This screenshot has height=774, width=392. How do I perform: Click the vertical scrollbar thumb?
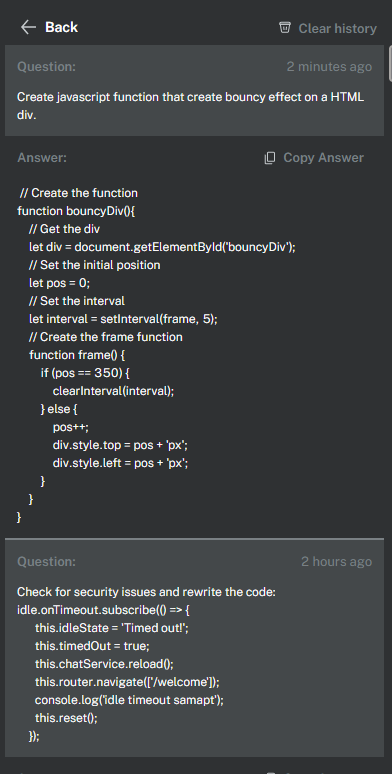(x=391, y=63)
